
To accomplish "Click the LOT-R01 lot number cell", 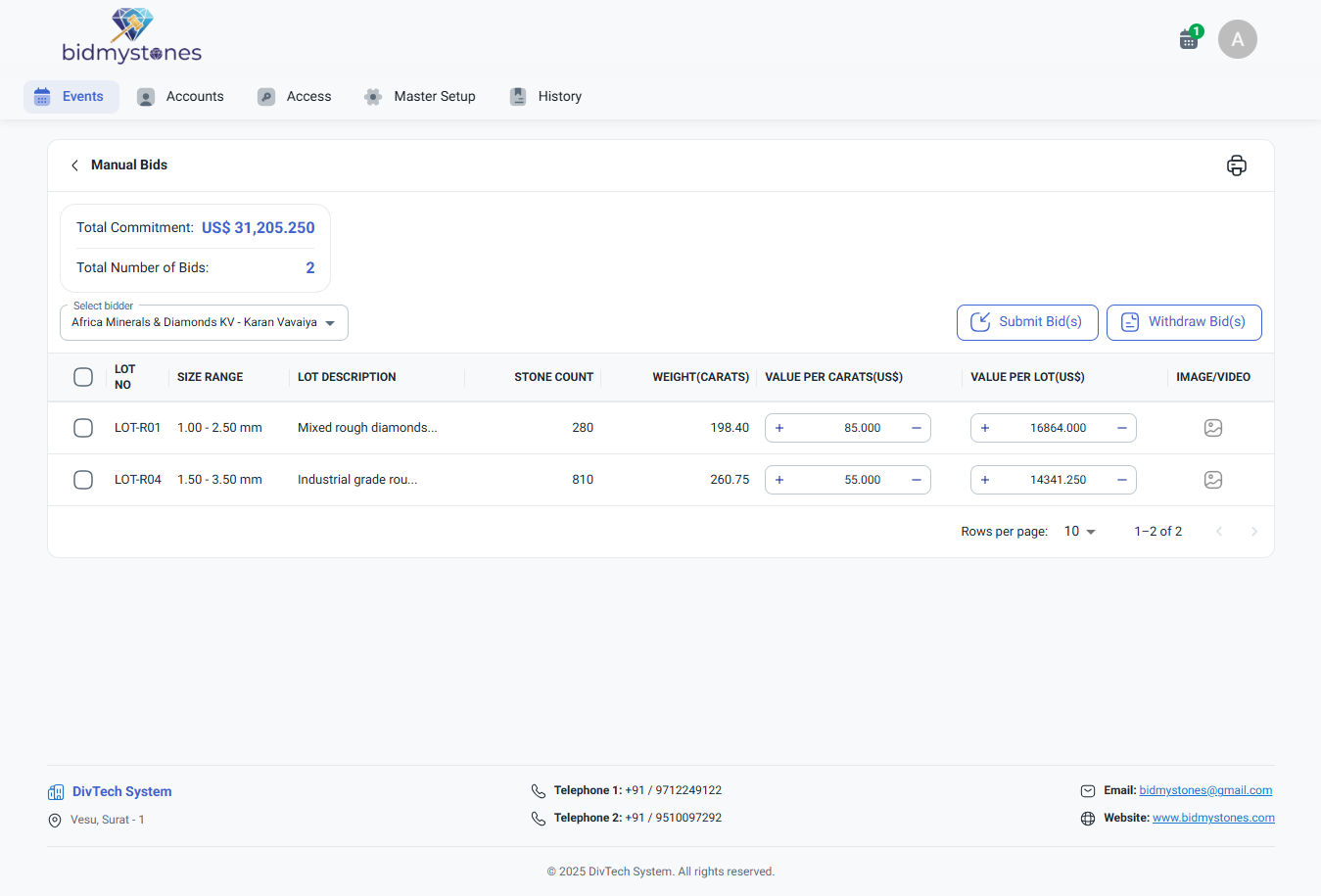I will (137, 428).
